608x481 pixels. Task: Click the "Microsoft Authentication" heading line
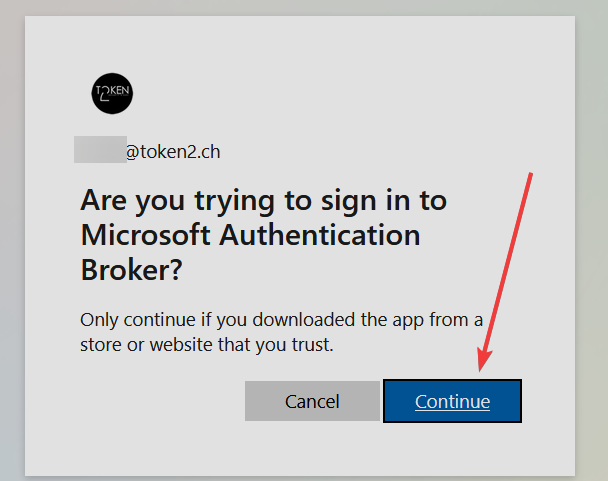pyautogui.click(x=250, y=235)
